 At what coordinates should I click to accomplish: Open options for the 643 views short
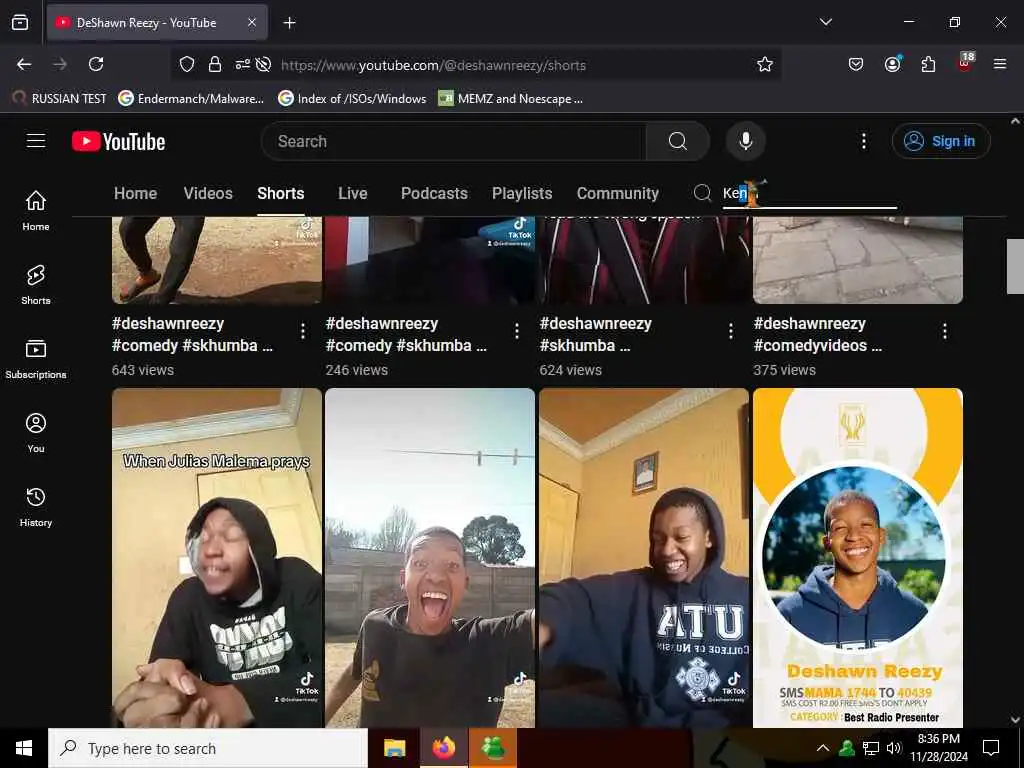[302, 331]
